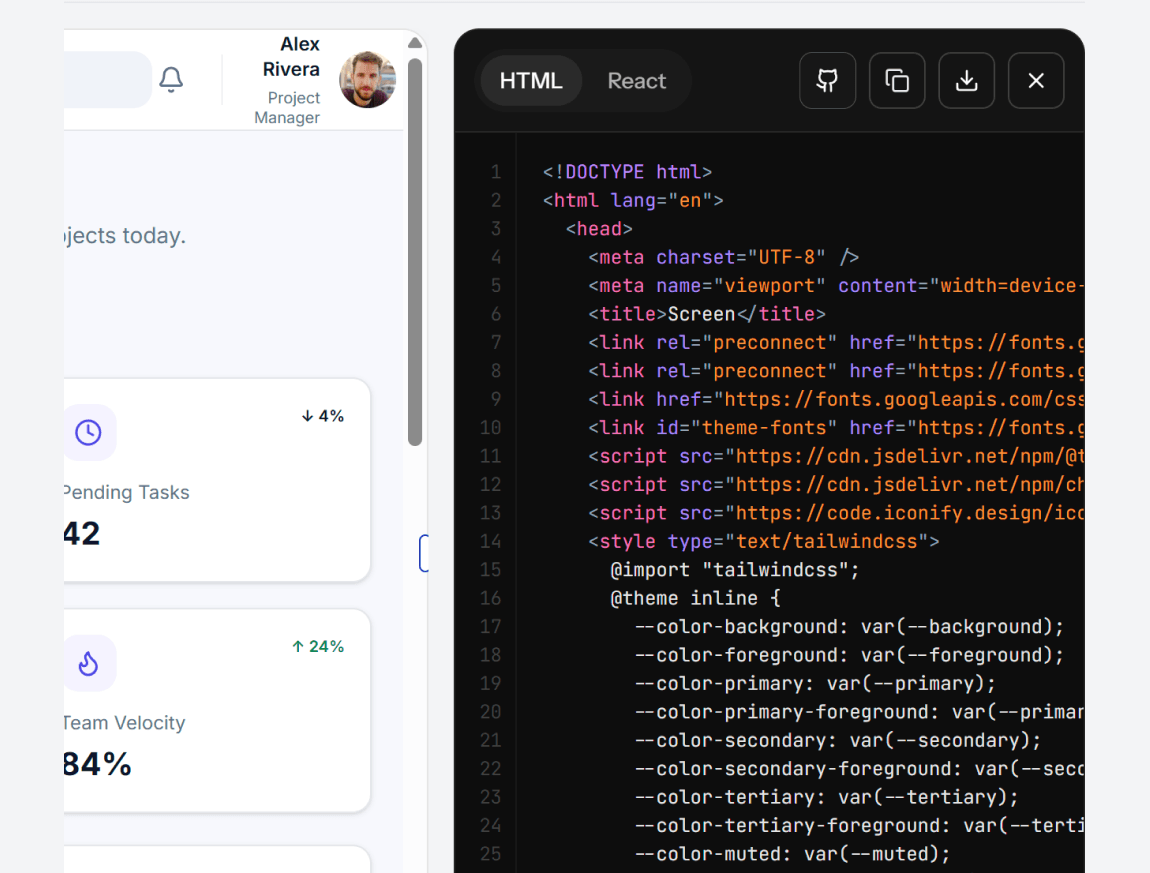The width and height of the screenshot is (1150, 873).
Task: Click the clock icon on Pending Tasks
Action: click(89, 433)
